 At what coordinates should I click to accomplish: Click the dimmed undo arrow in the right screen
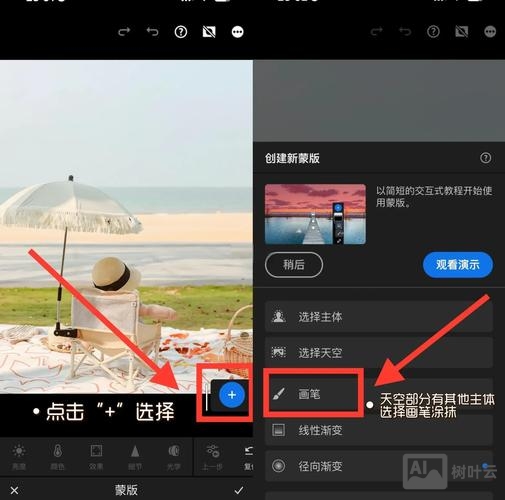(x=405, y=32)
